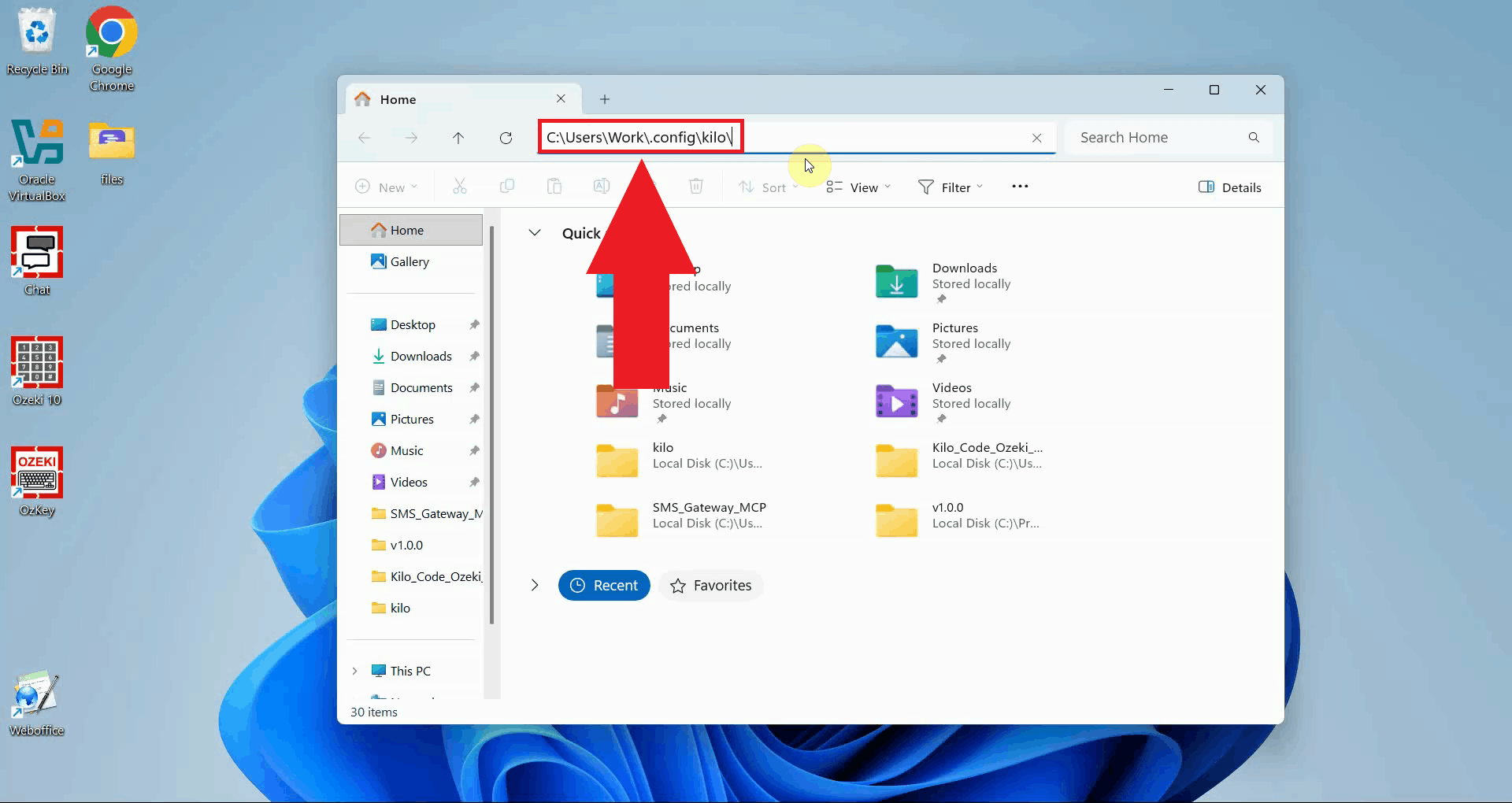Open the View dropdown menu
Screen dimensions: 1512x803
[858, 187]
